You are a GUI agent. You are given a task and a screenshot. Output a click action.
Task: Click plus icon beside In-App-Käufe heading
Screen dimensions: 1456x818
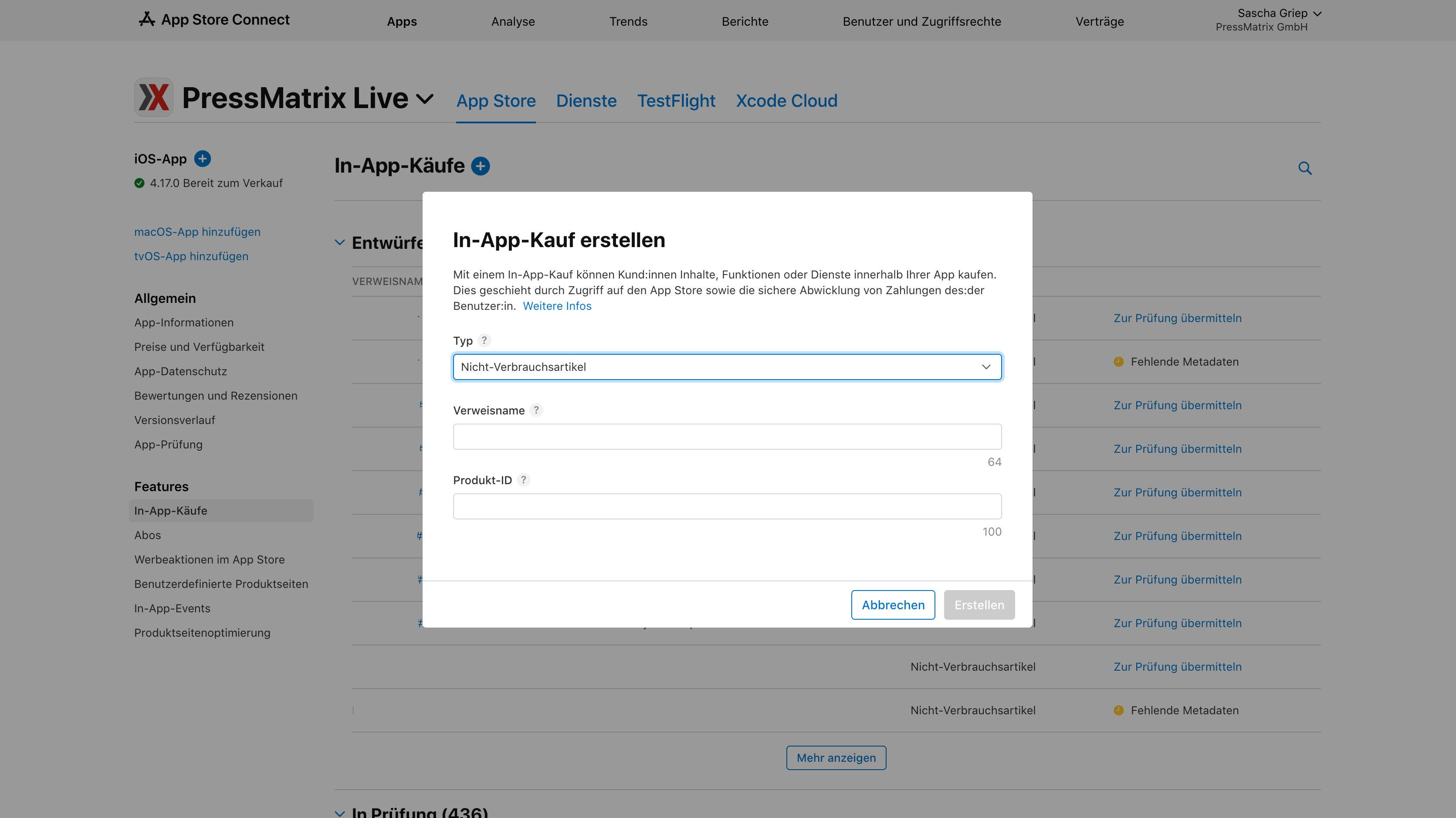pos(481,166)
